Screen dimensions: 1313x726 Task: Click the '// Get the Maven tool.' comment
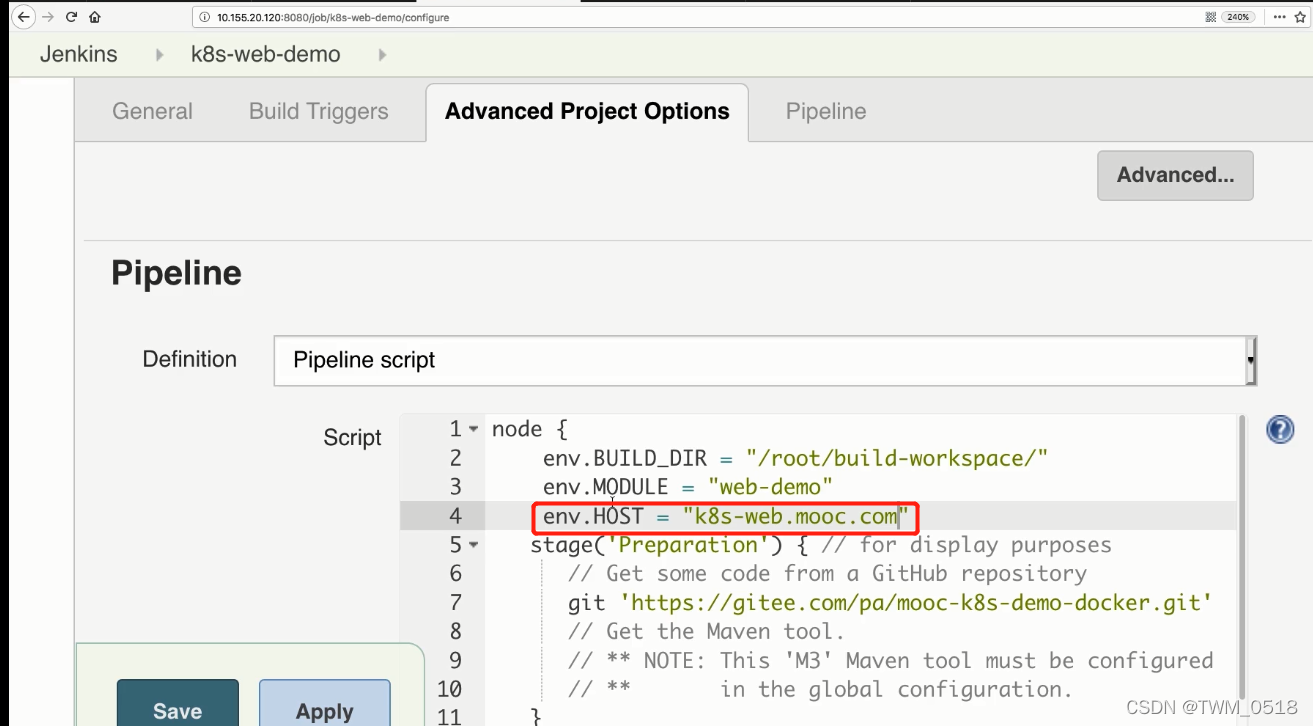(x=706, y=632)
